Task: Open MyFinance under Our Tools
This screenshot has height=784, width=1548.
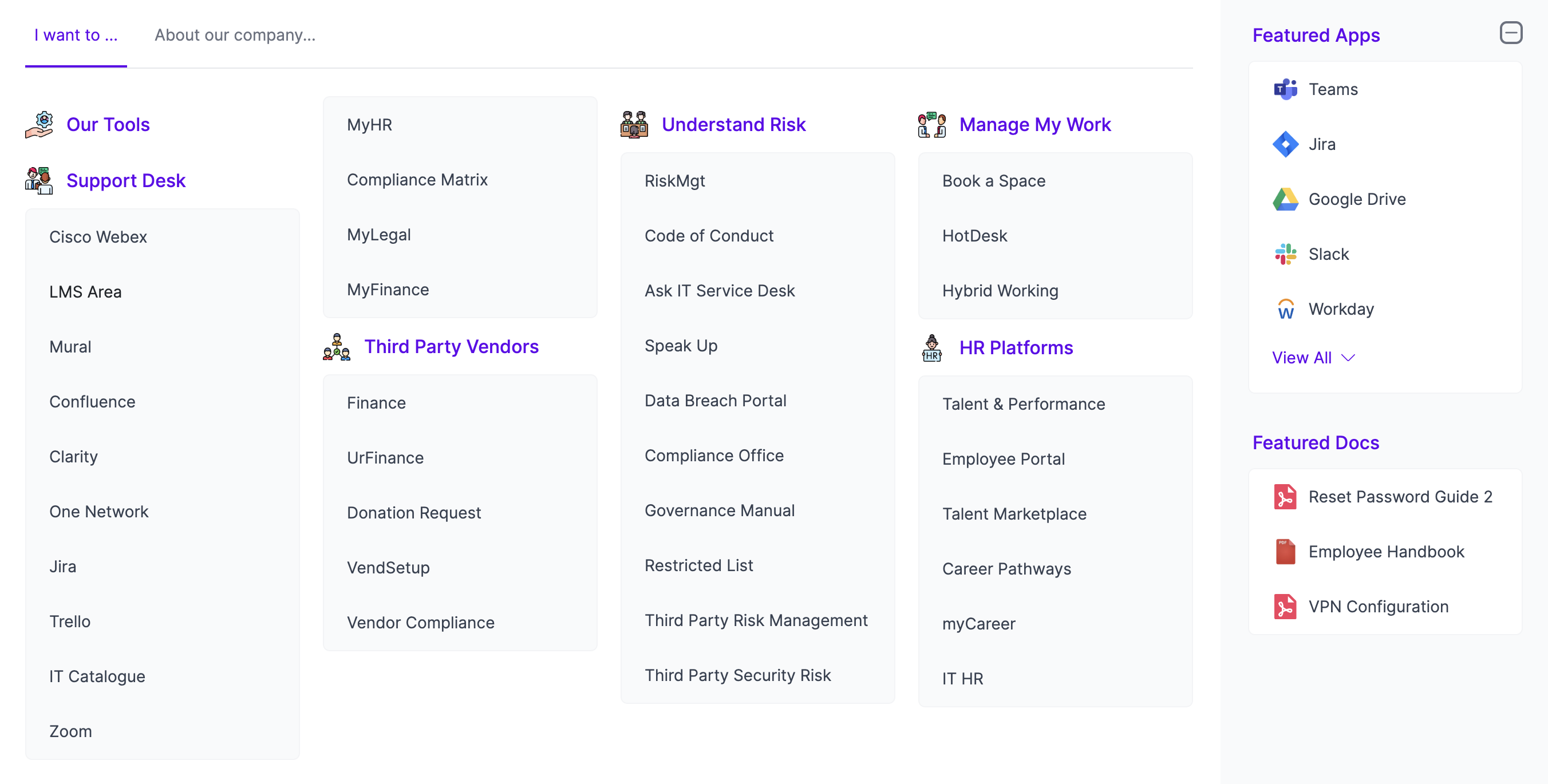Action: tap(388, 290)
